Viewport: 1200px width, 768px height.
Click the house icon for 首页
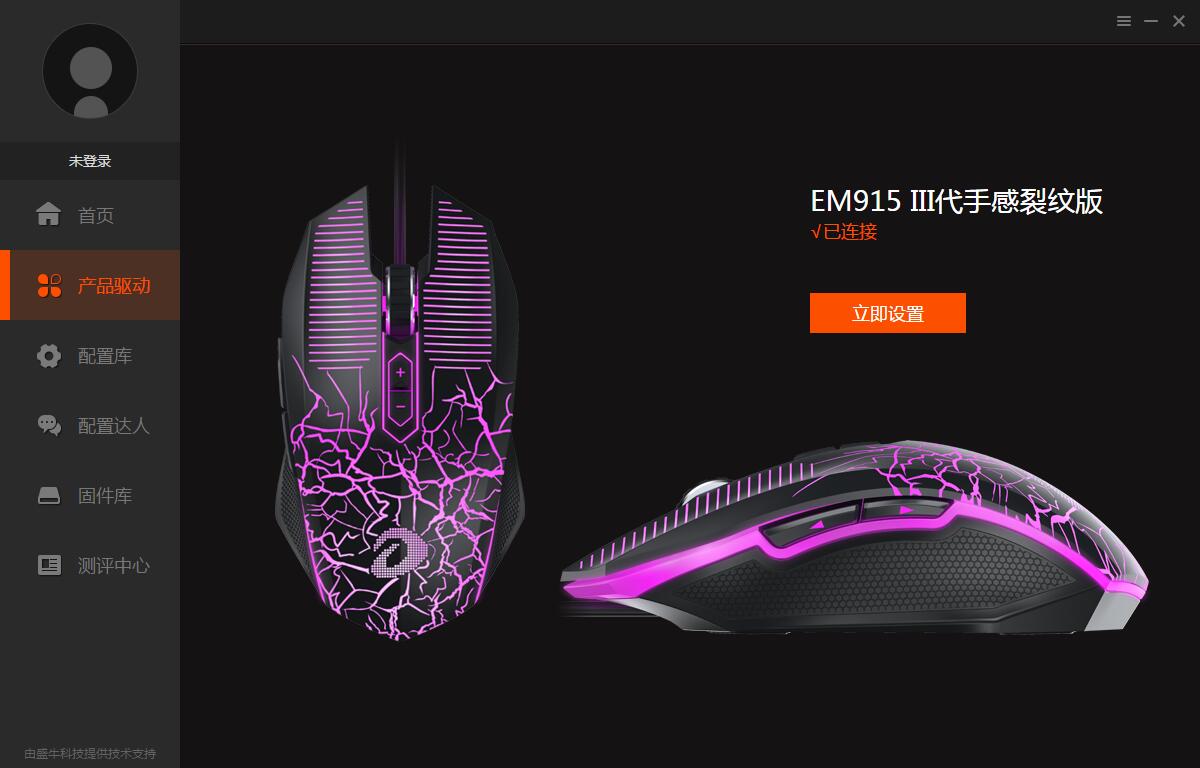coord(48,215)
